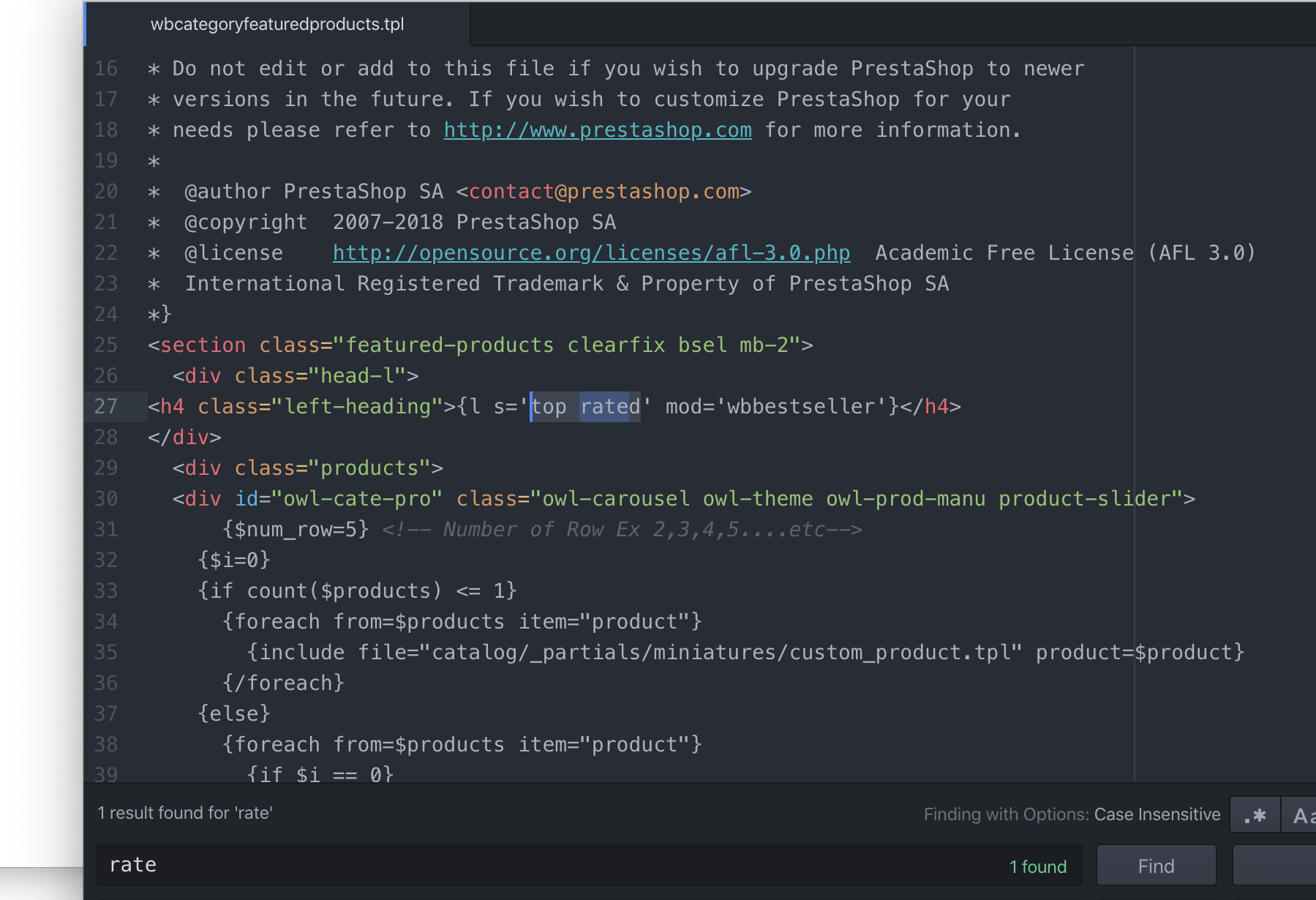Viewport: 1316px width, 900px height.
Task: Click the 'Case Insensitive' options label
Action: point(1157,814)
